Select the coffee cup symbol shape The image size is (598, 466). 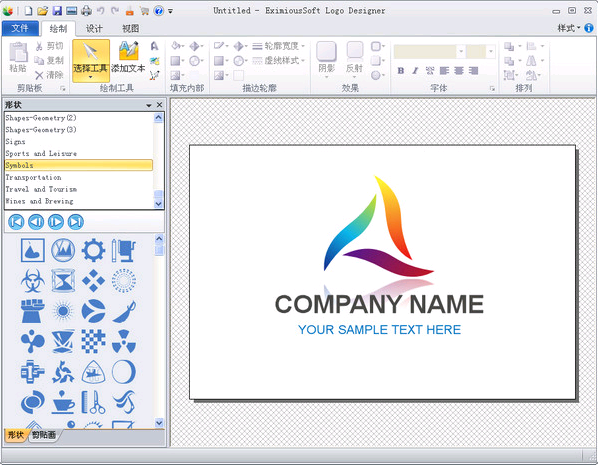coord(63,402)
